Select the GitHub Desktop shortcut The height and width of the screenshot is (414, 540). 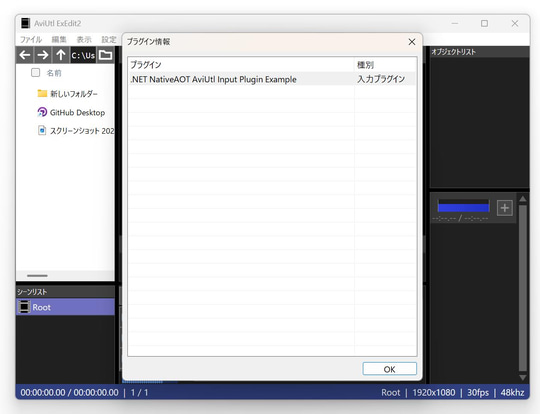[71, 112]
